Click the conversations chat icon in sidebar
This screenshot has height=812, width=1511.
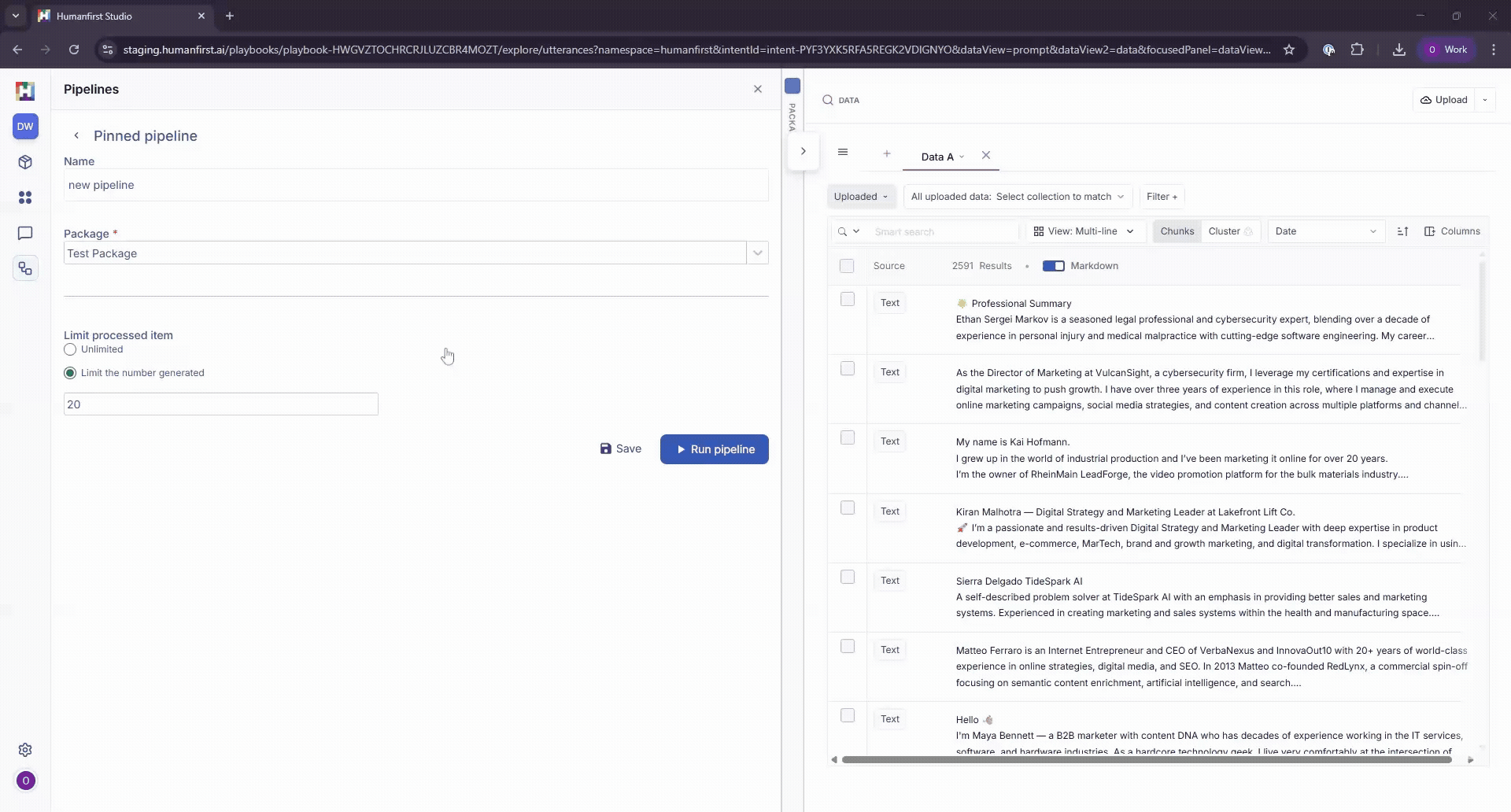(25, 233)
